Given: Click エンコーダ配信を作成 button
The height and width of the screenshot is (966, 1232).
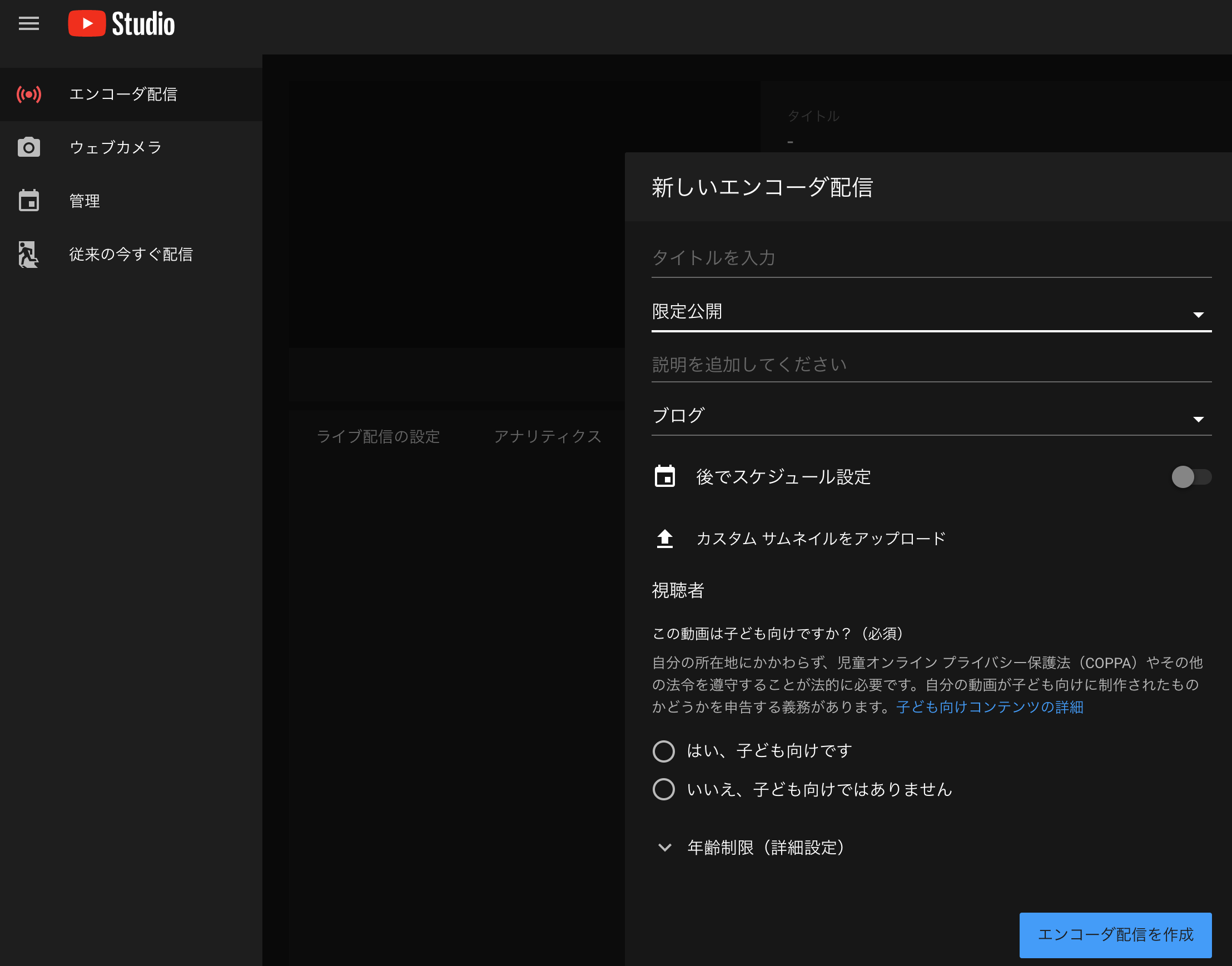Looking at the screenshot, I should pyautogui.click(x=1115, y=934).
